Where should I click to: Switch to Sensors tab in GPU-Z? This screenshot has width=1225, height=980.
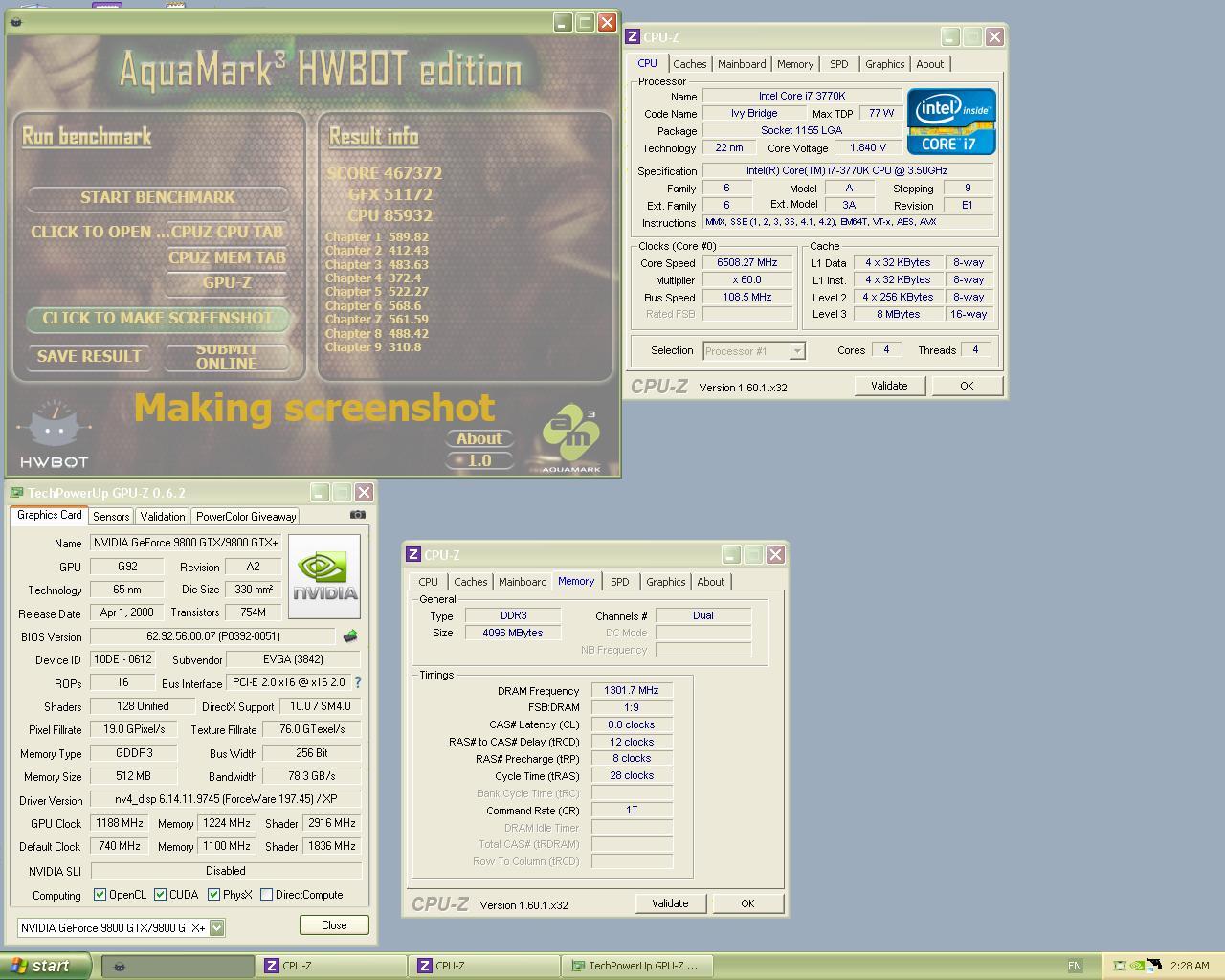[111, 516]
